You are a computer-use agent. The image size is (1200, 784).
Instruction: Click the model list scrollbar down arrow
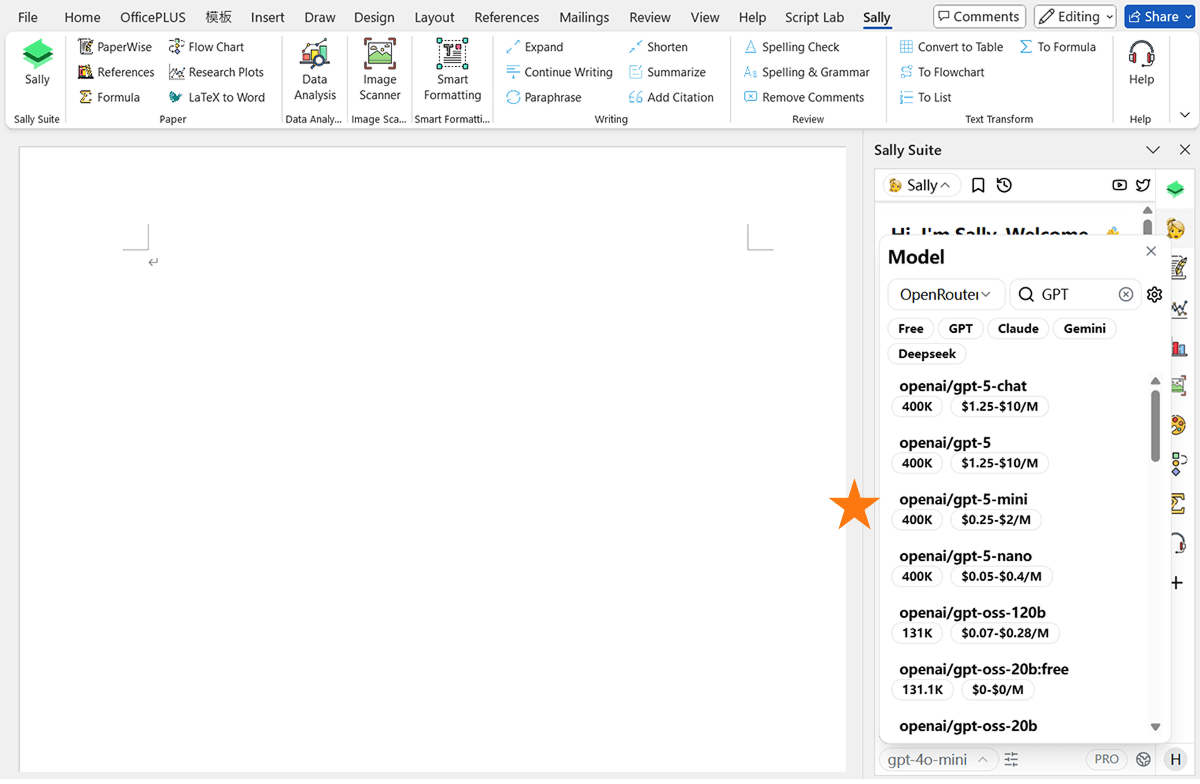coord(1155,728)
